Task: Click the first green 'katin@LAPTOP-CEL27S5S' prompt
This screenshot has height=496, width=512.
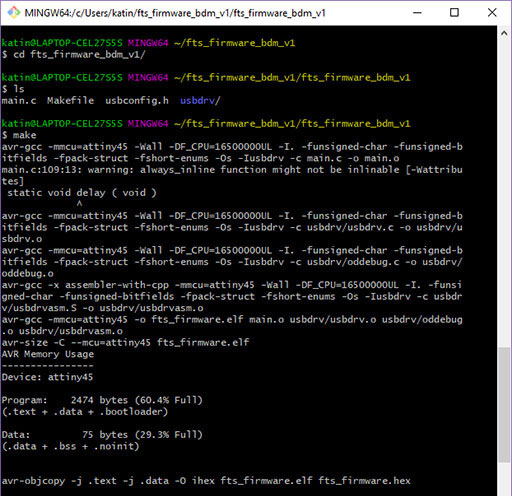Action: [62, 43]
